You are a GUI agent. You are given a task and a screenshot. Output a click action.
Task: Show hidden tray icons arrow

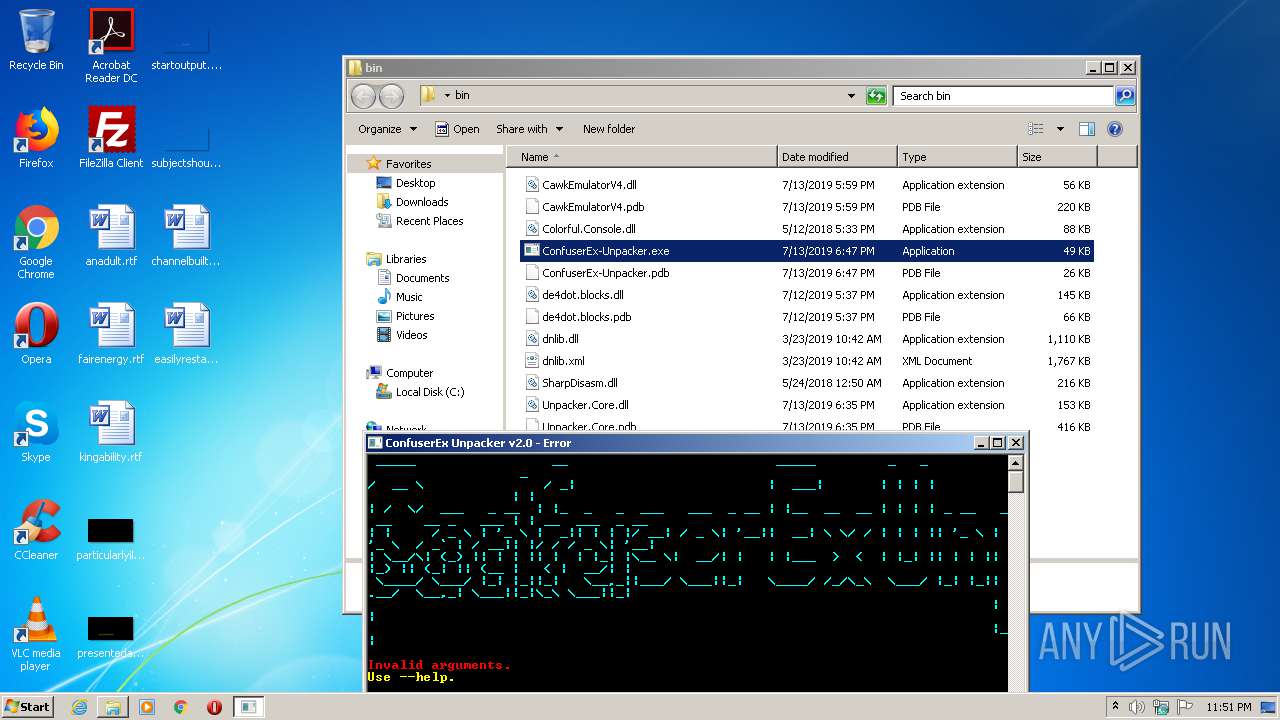point(1116,707)
